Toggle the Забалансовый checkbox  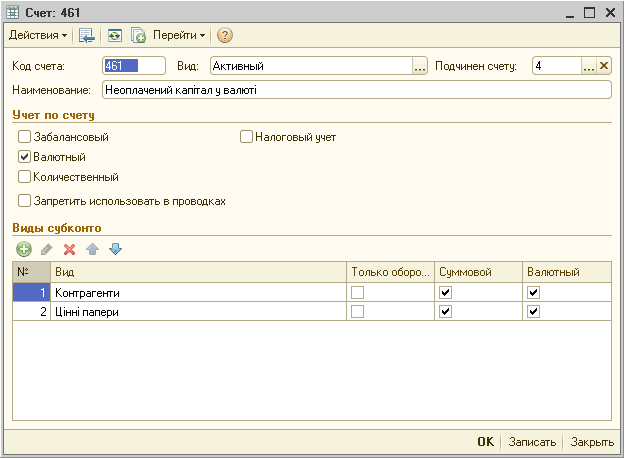24,137
